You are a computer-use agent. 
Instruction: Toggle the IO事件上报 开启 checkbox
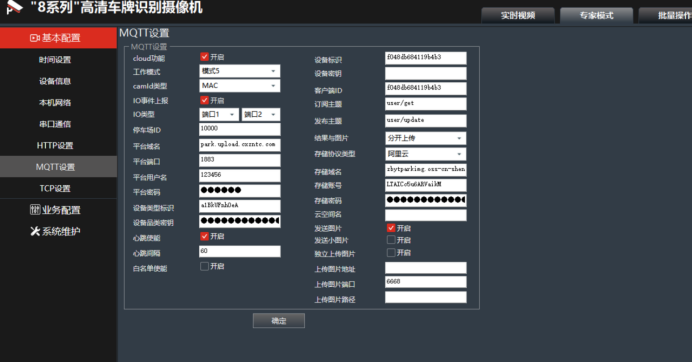[x=204, y=100]
